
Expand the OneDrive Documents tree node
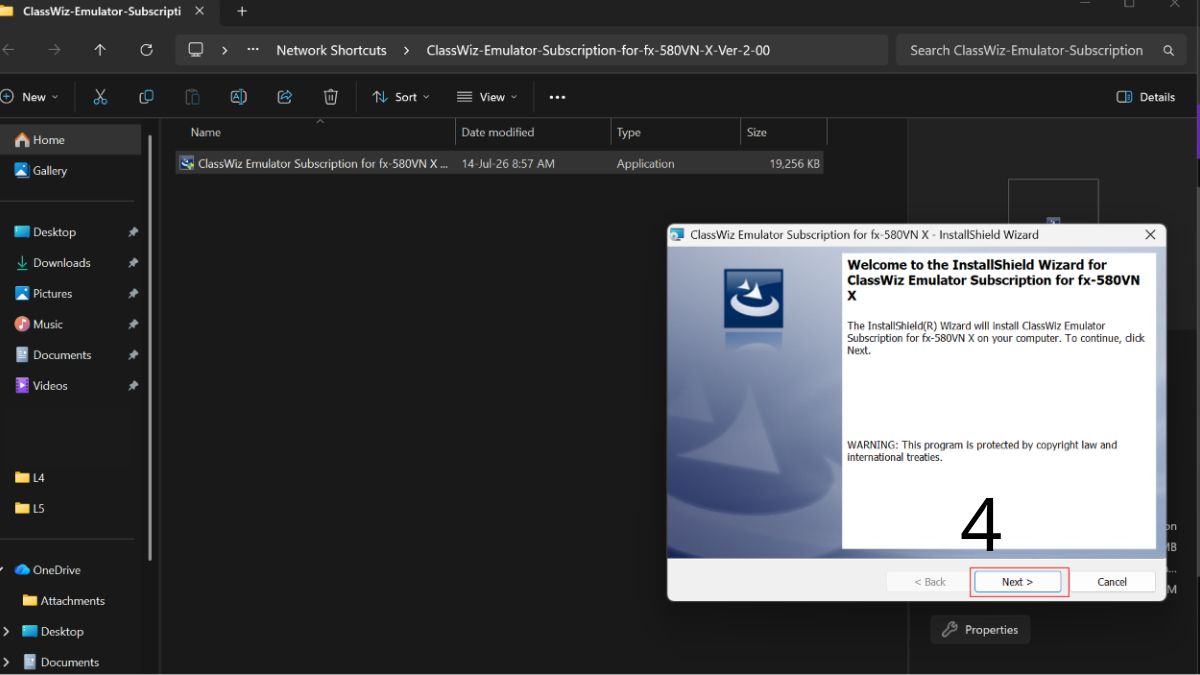pos(7,662)
